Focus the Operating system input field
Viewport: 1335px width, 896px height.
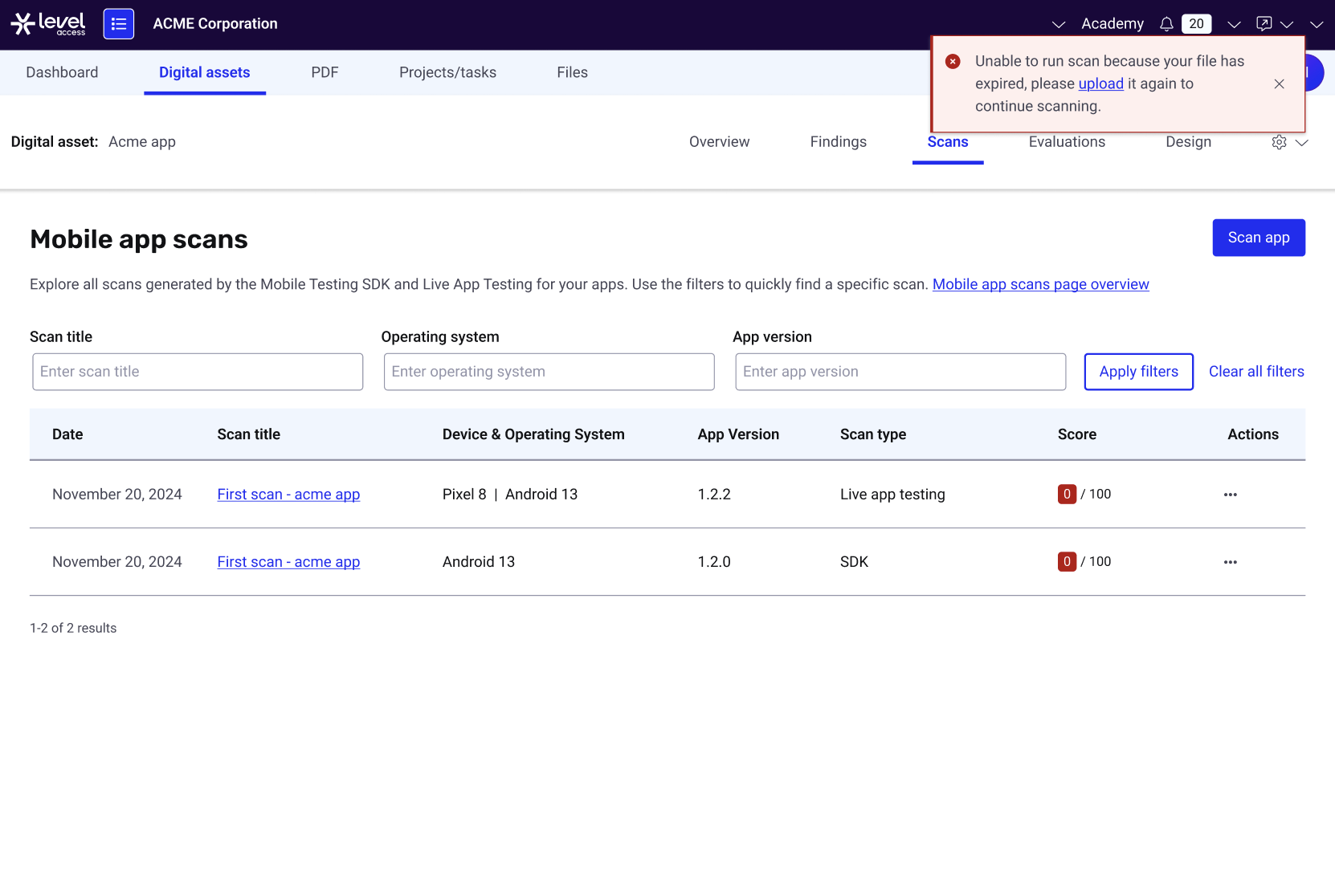pos(549,372)
